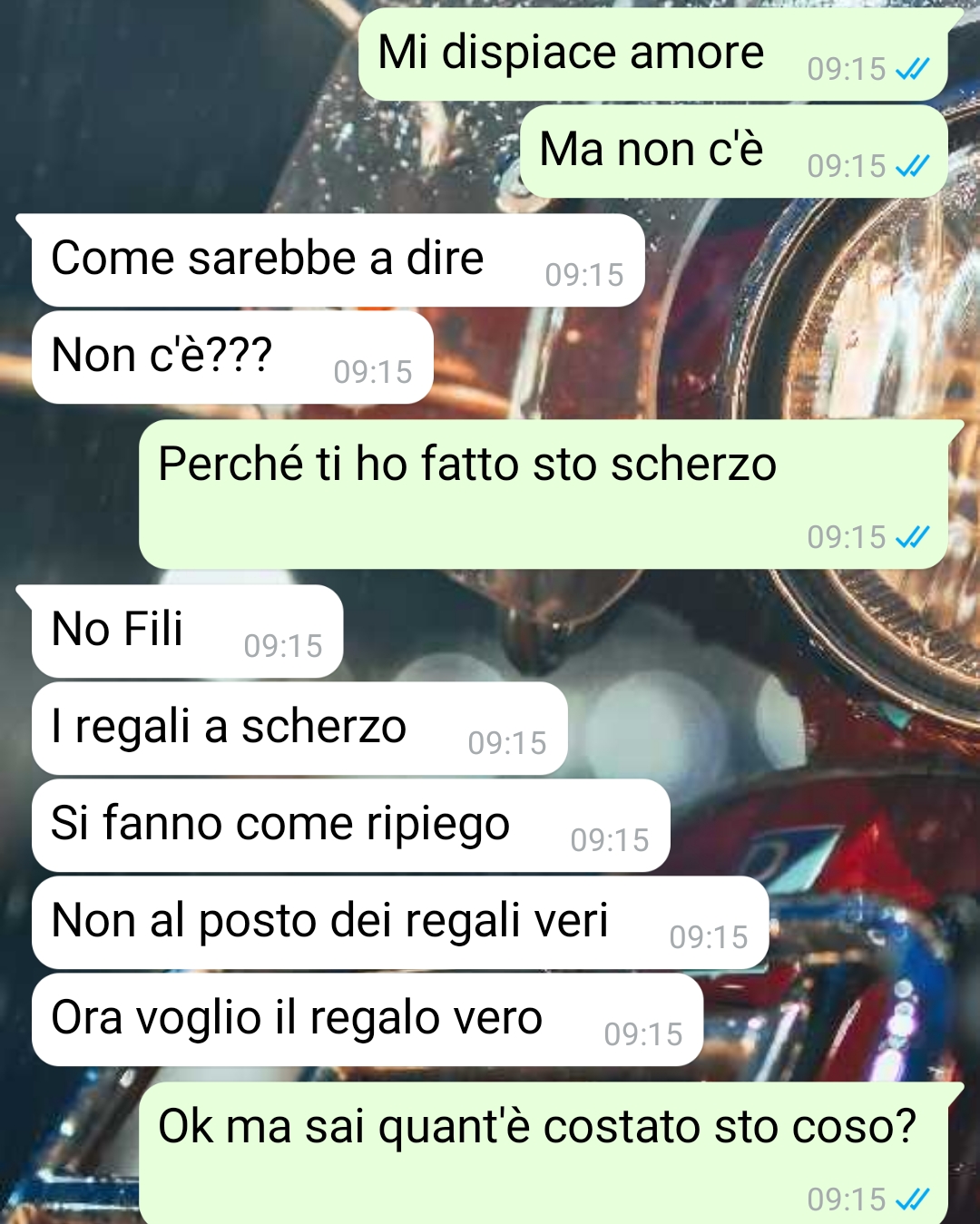Select the 'Perché ti ho fatto sto scherzo' bubble
Screen dimensions: 980x1224
(544, 494)
